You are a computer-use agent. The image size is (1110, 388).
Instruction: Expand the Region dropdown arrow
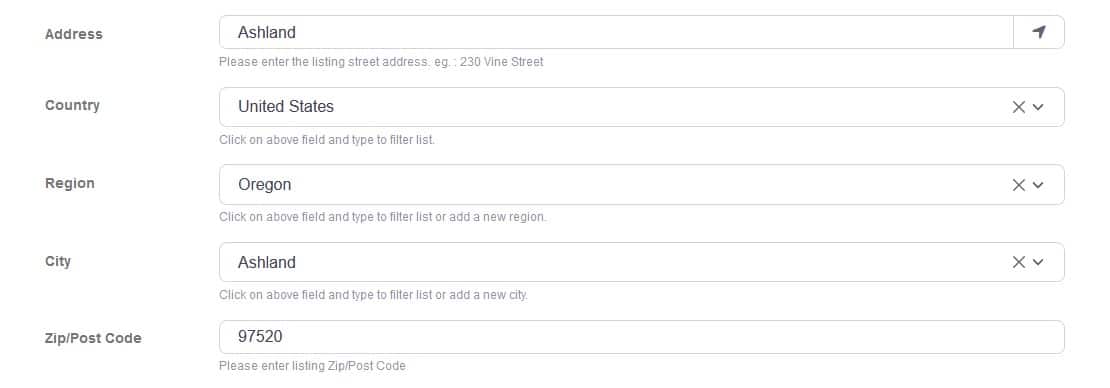1039,185
